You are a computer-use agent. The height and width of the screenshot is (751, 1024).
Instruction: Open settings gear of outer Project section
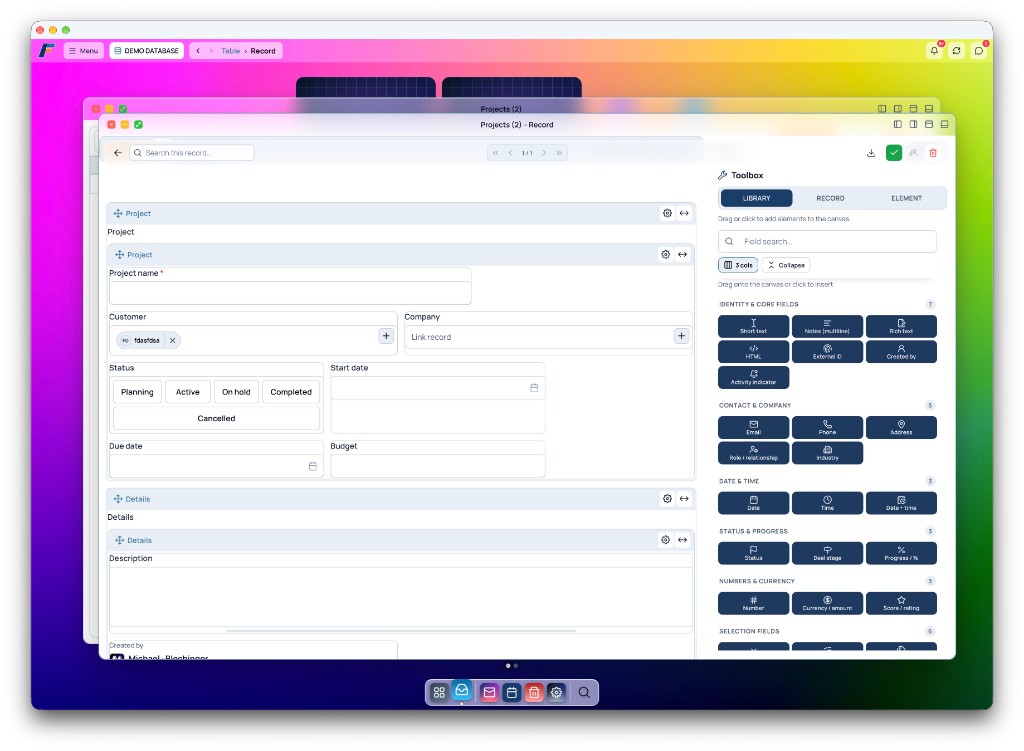(667, 213)
